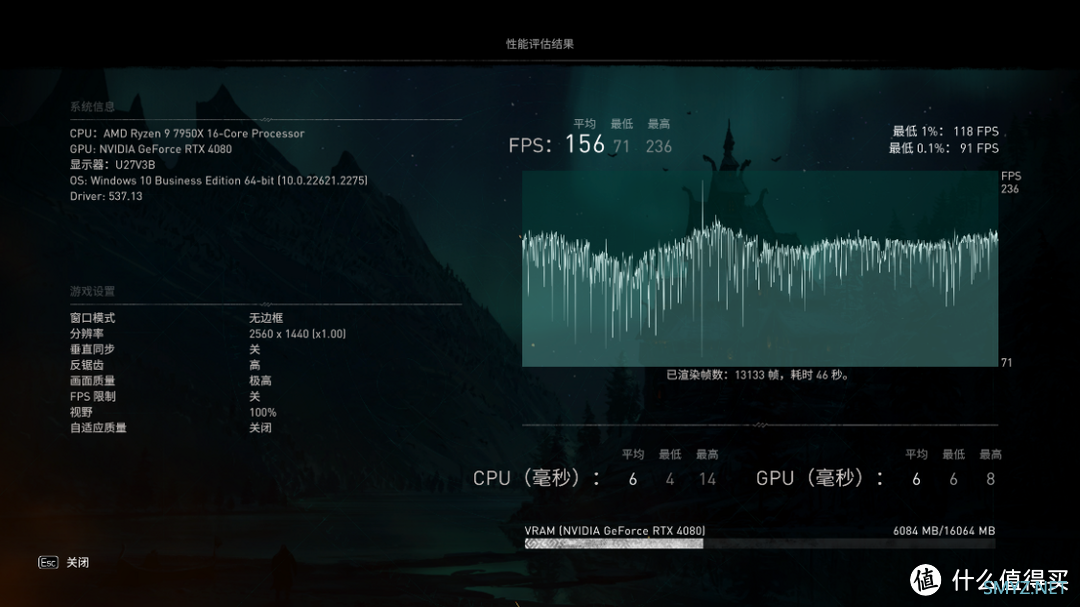Image resolution: width=1080 pixels, height=607 pixels.
Task: Click the FPS 236 graph axis top label
Action: (1010, 183)
